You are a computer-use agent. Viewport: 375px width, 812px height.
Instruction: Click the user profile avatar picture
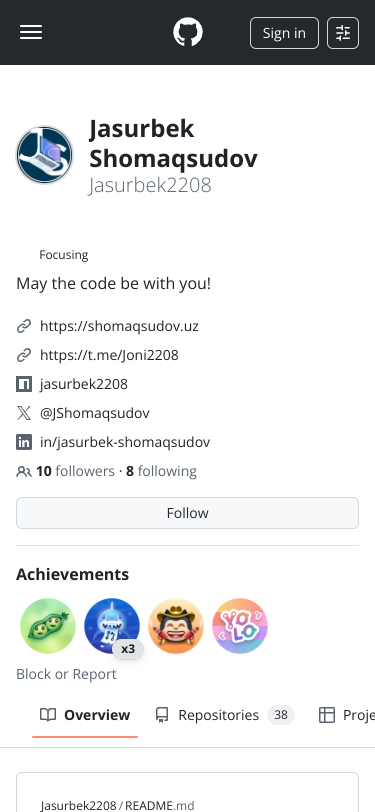[45, 155]
